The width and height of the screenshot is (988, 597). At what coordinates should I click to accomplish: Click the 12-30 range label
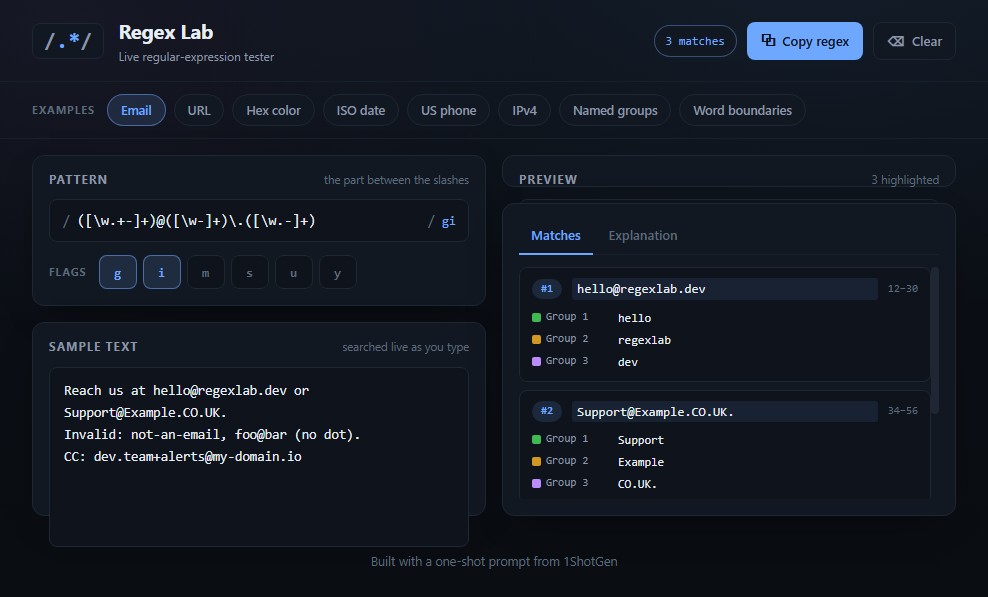point(903,289)
